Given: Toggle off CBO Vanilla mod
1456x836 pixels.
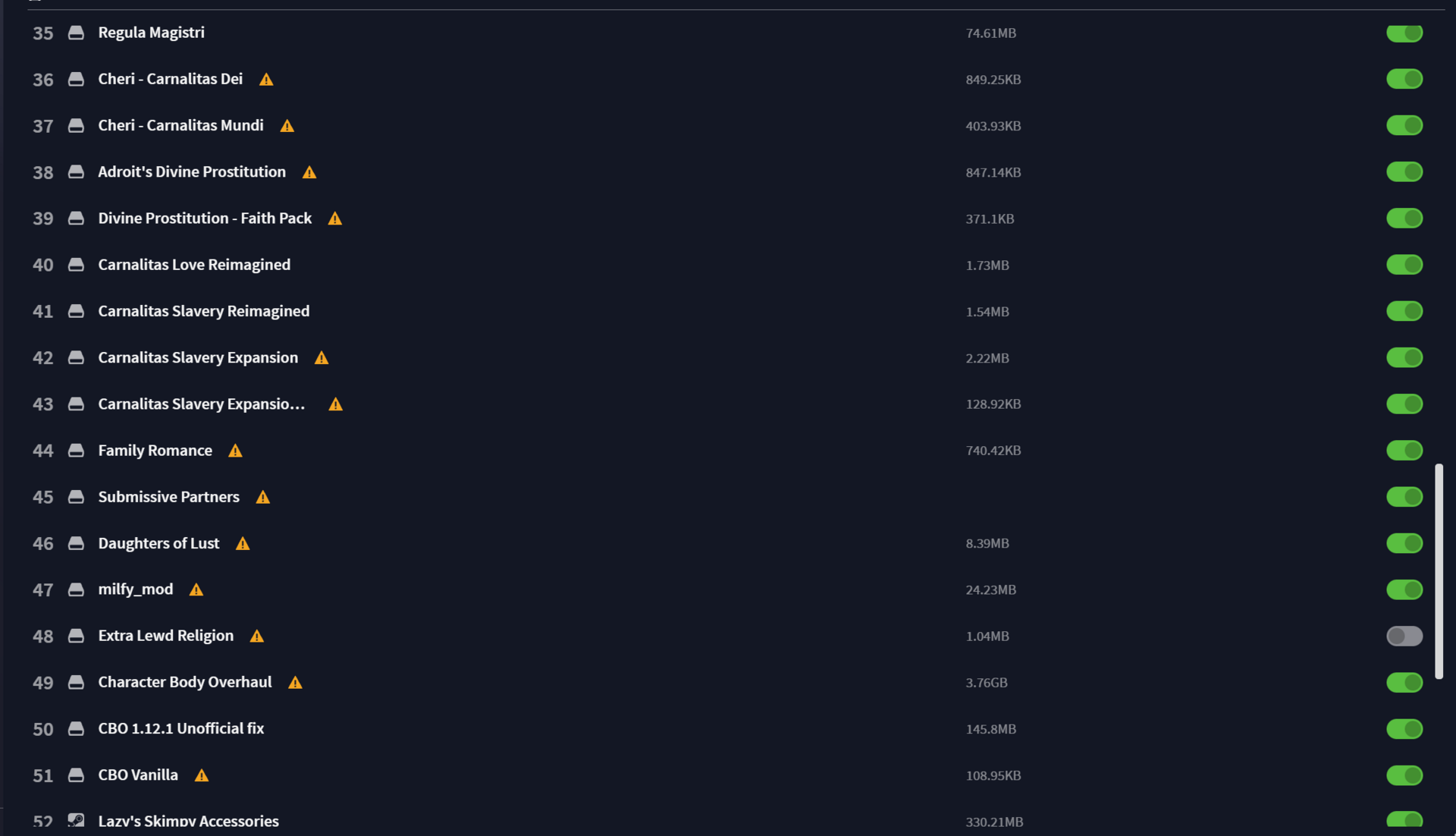Looking at the screenshot, I should point(1404,775).
